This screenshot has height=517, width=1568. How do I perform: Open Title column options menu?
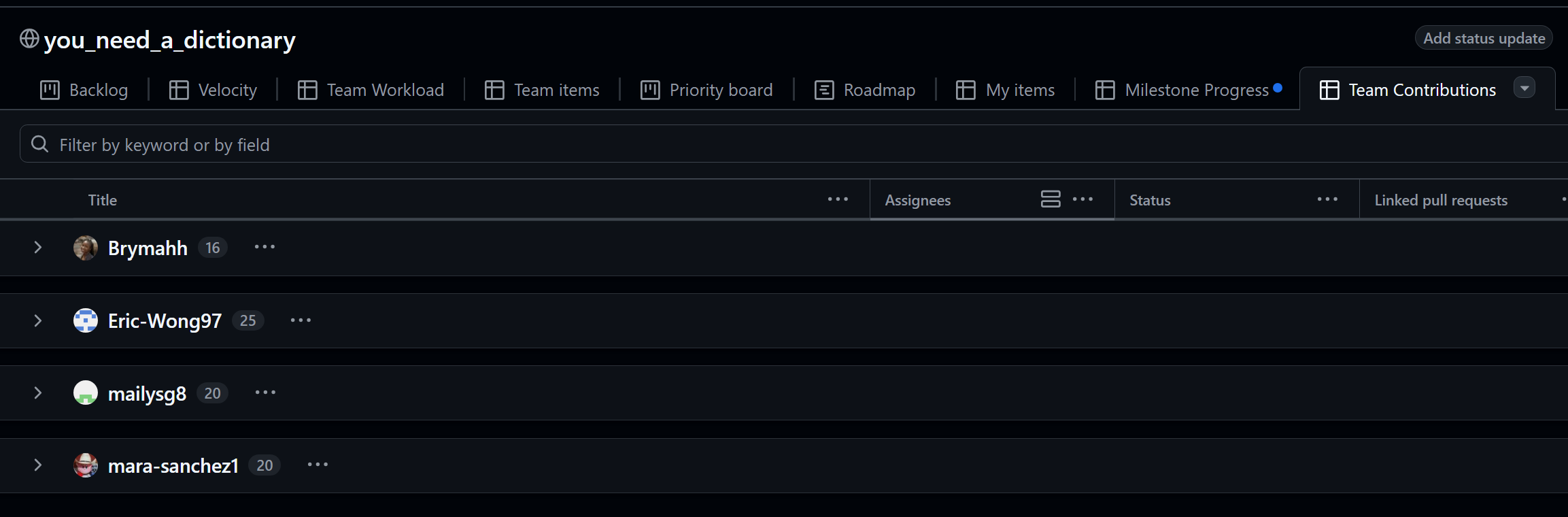[x=838, y=199]
